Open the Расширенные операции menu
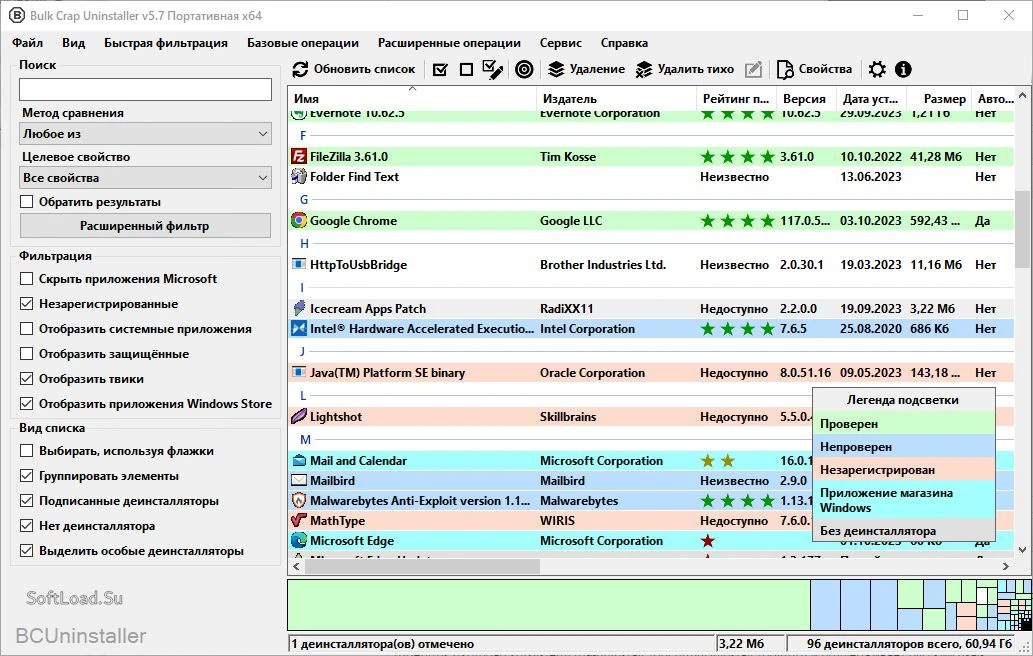The height and width of the screenshot is (656, 1033). coord(449,43)
